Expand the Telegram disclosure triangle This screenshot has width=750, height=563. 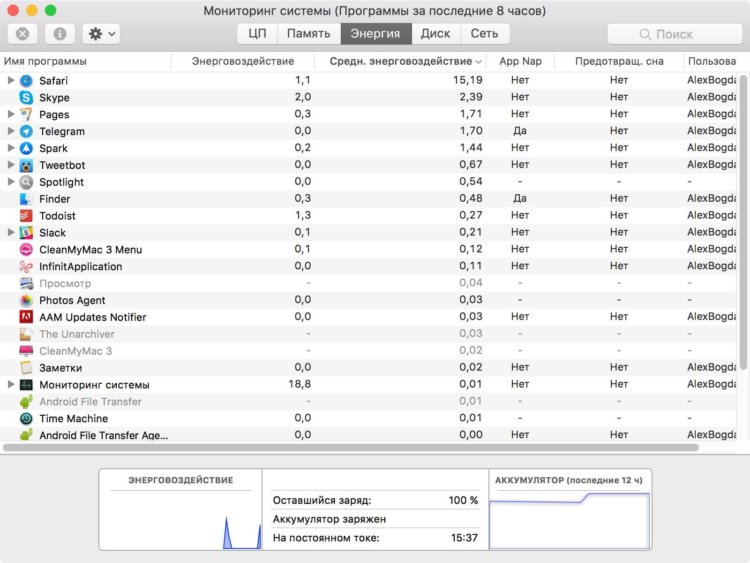(x=11, y=131)
